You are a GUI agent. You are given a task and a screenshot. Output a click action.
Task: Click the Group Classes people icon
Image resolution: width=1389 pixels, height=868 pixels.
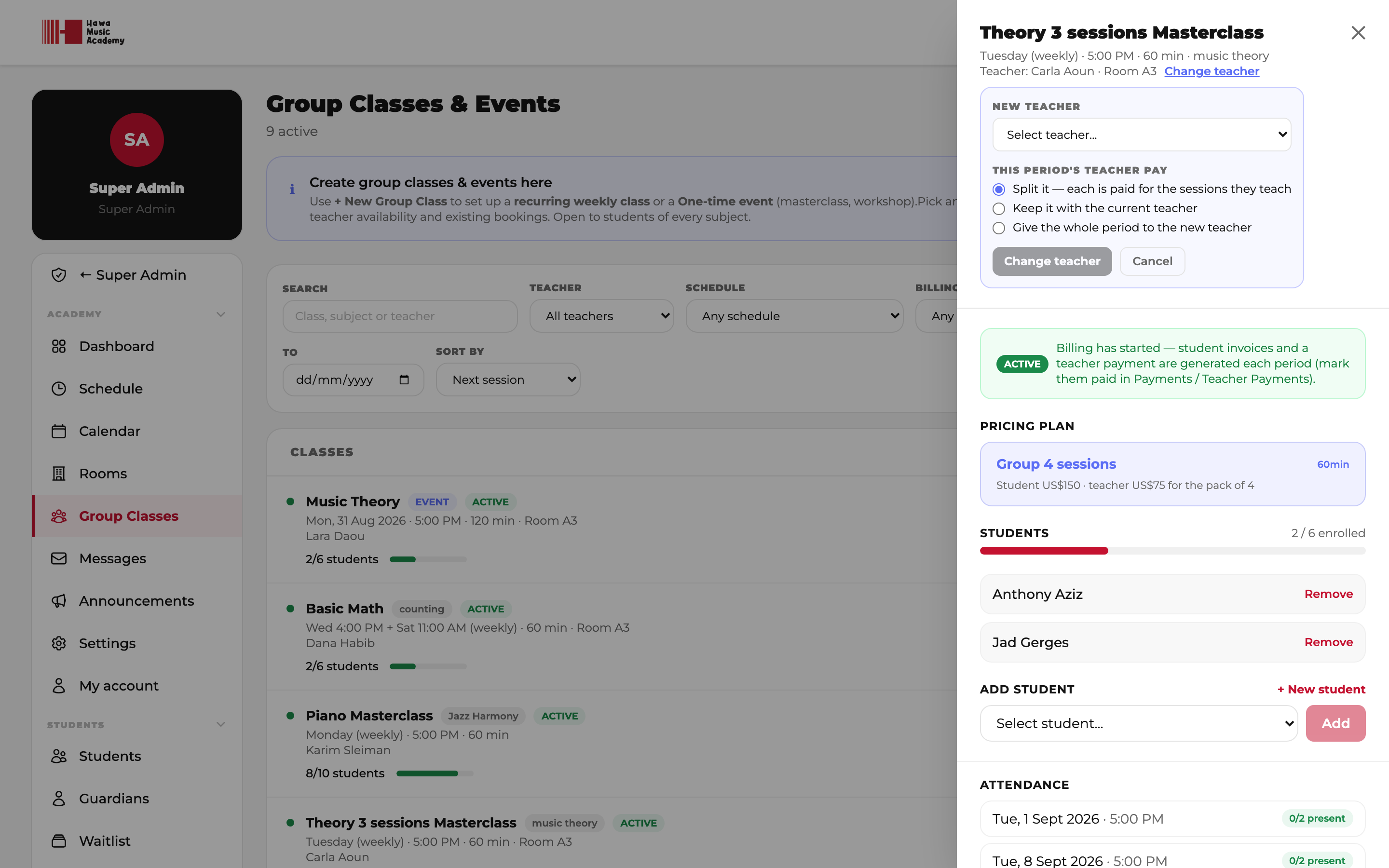(58, 516)
